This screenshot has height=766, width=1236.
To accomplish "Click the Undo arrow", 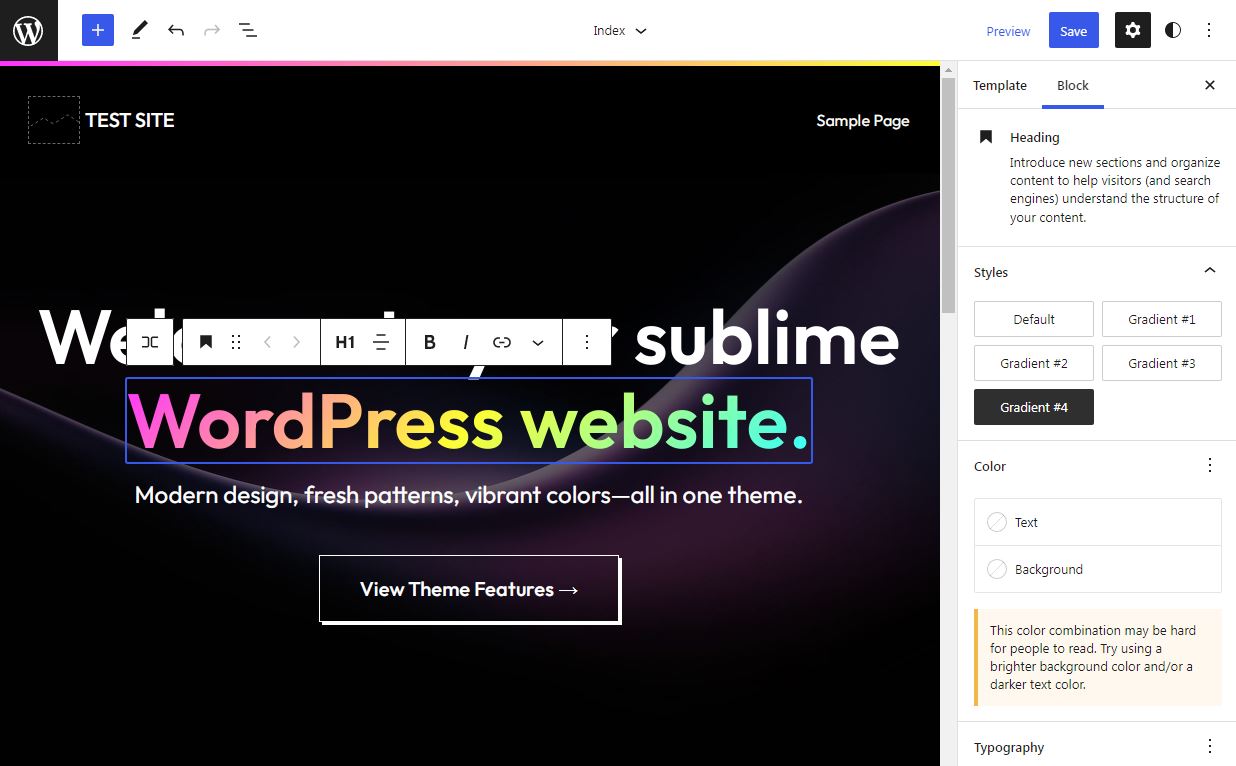I will 176,30.
